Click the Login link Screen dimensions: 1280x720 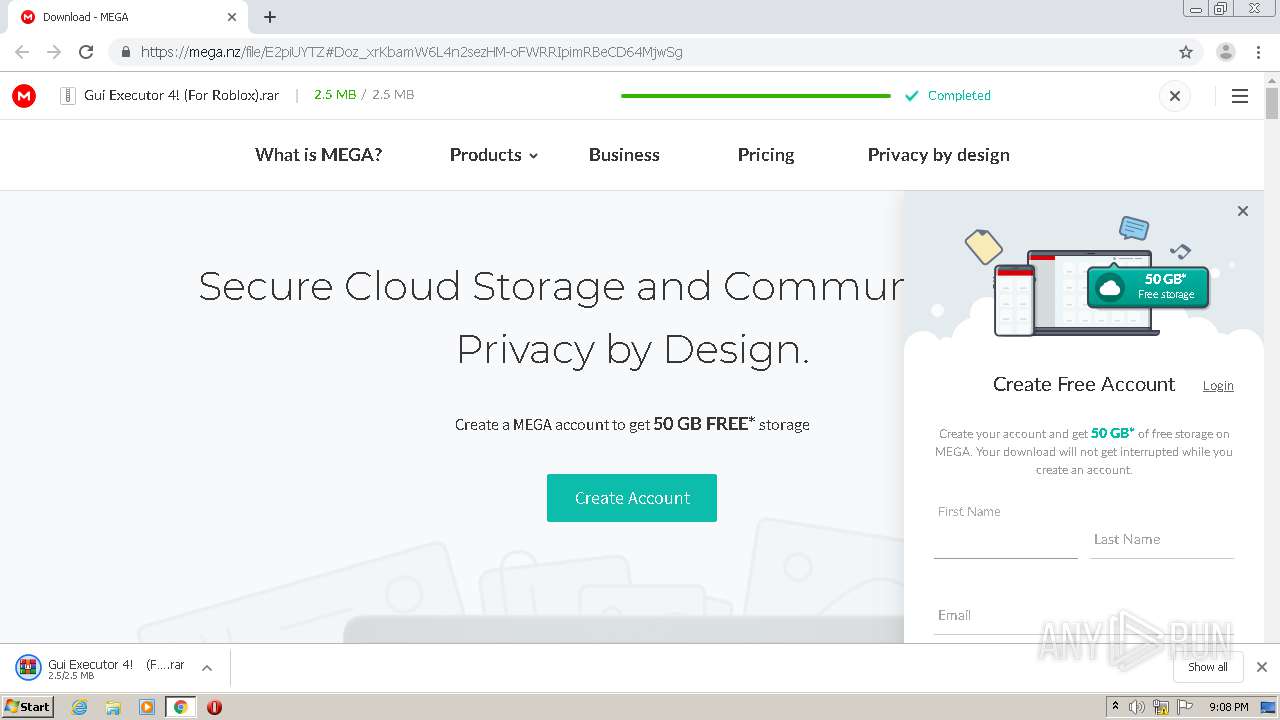click(x=1218, y=386)
